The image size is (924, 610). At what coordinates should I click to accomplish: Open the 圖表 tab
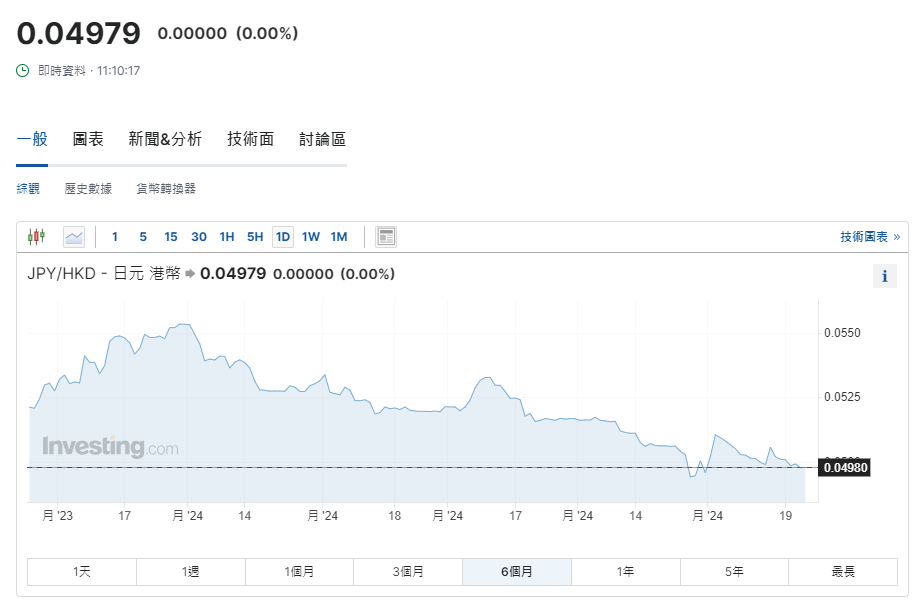88,139
